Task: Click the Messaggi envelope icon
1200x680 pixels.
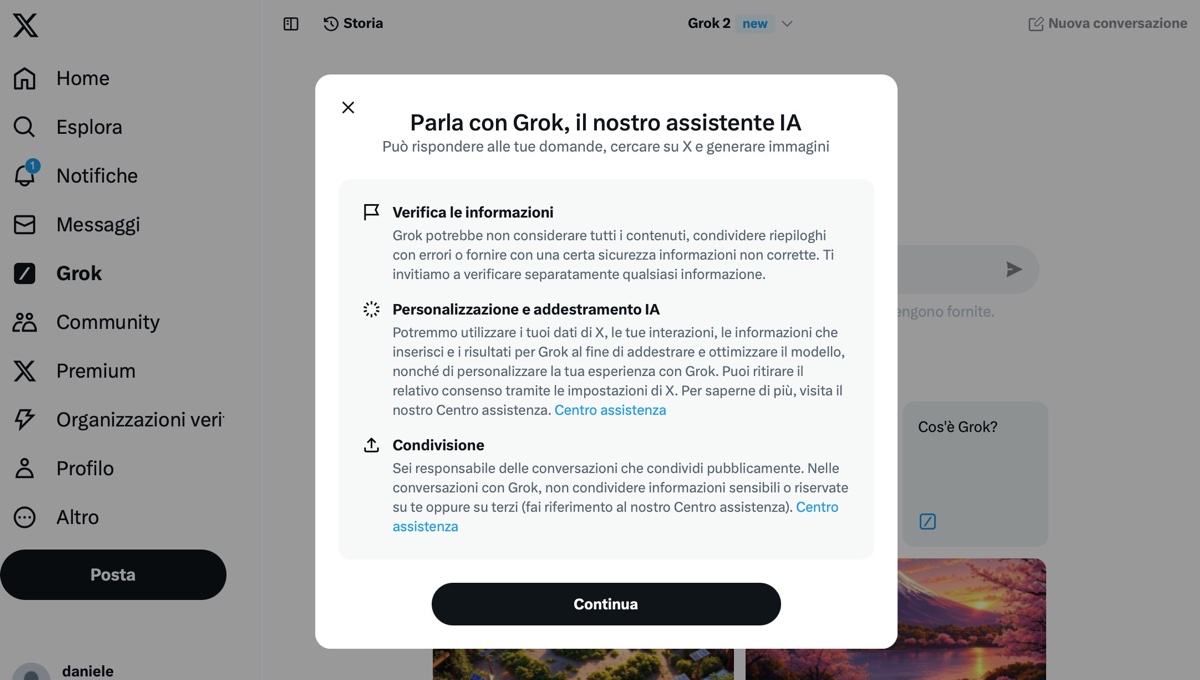Action: pyautogui.click(x=24, y=225)
